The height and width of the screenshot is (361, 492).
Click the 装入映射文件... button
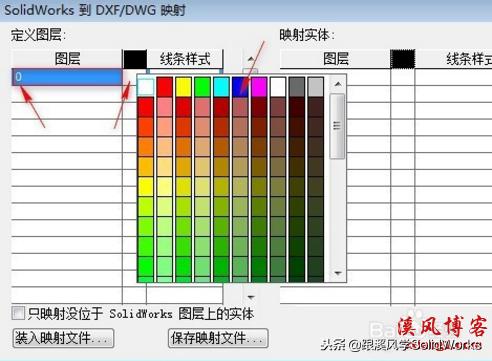[63, 338]
